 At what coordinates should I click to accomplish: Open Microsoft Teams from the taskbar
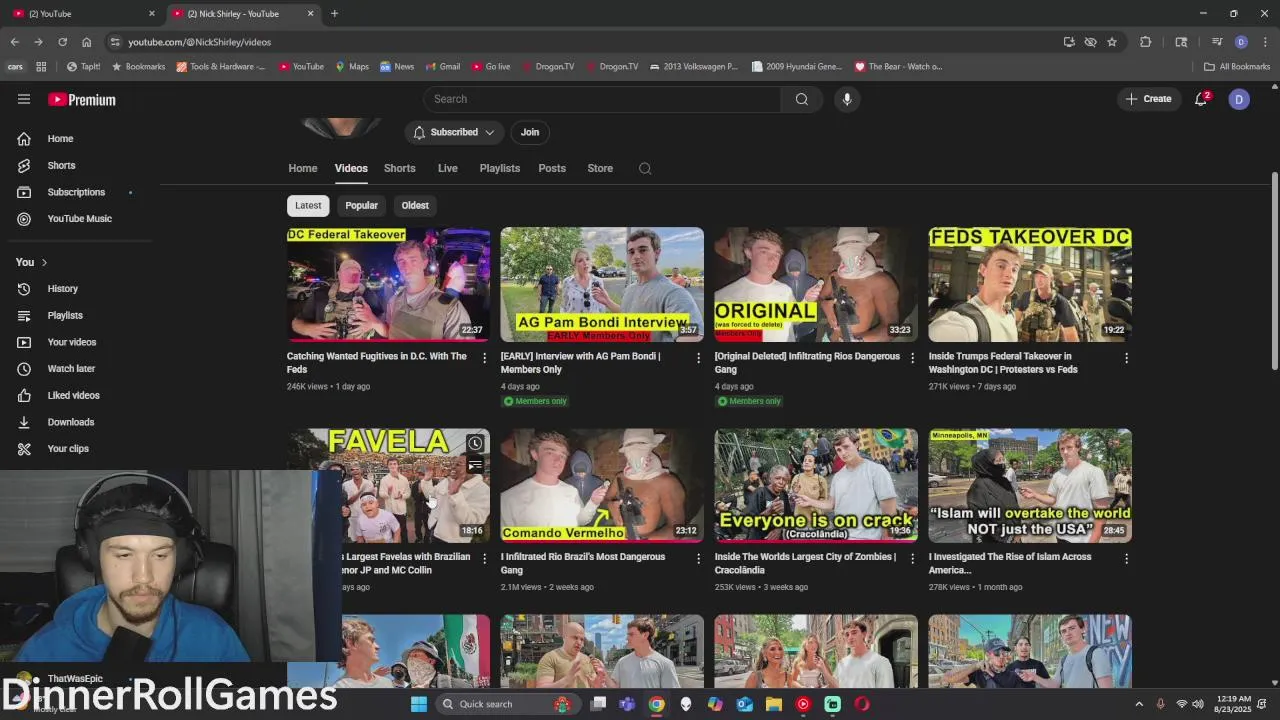click(627, 704)
